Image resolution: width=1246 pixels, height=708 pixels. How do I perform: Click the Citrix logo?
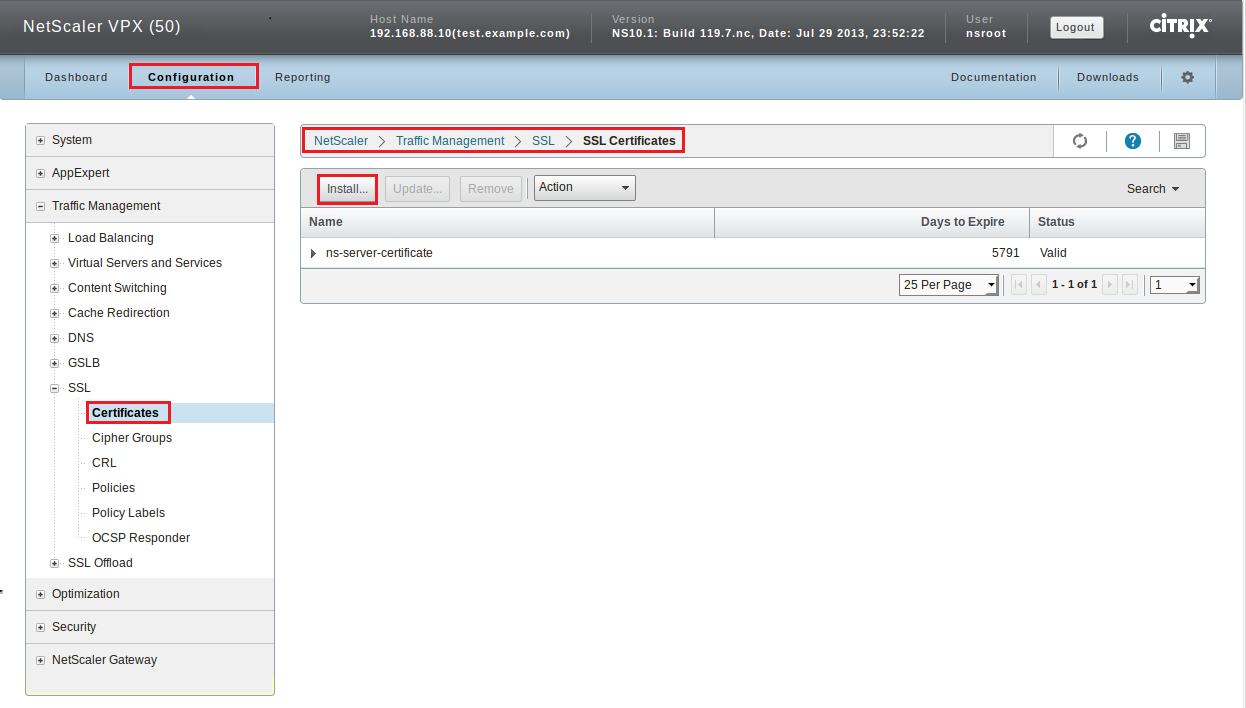click(x=1180, y=27)
